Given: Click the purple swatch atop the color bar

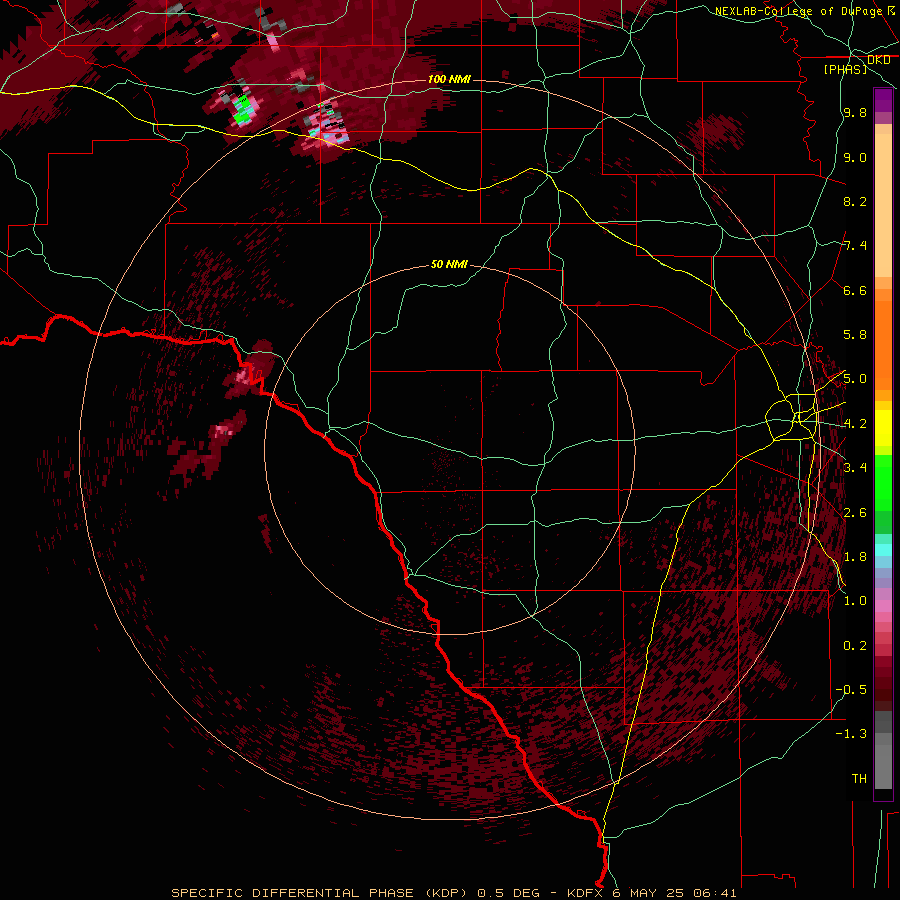Looking at the screenshot, I should (883, 100).
